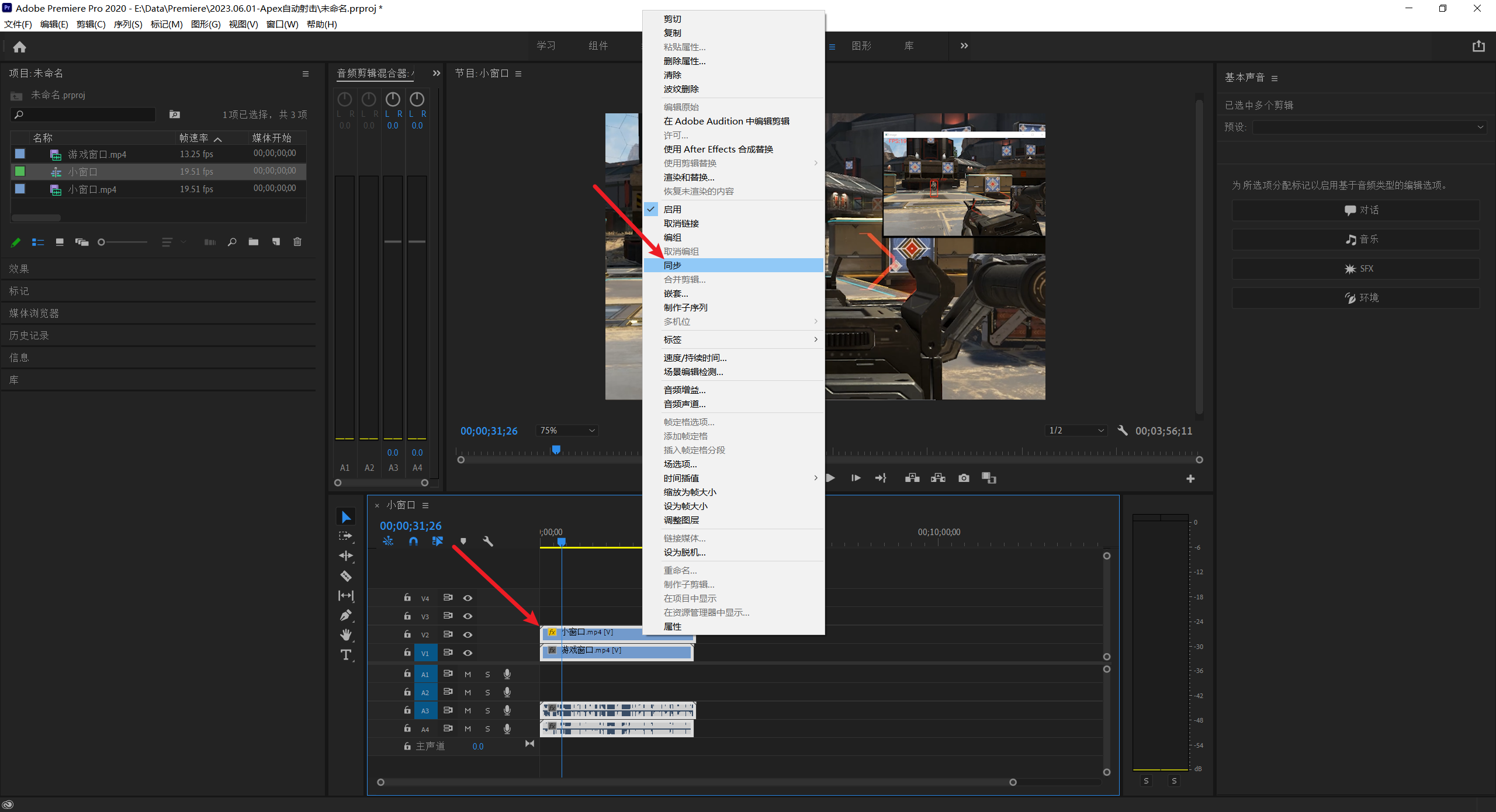The height and width of the screenshot is (812, 1496).
Task: Click Export Frame camera icon
Action: point(964,478)
